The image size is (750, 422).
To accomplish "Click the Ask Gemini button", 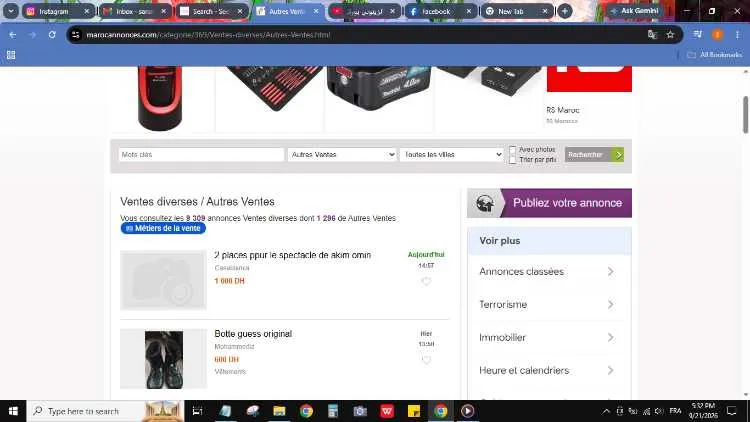I will 634,11.
